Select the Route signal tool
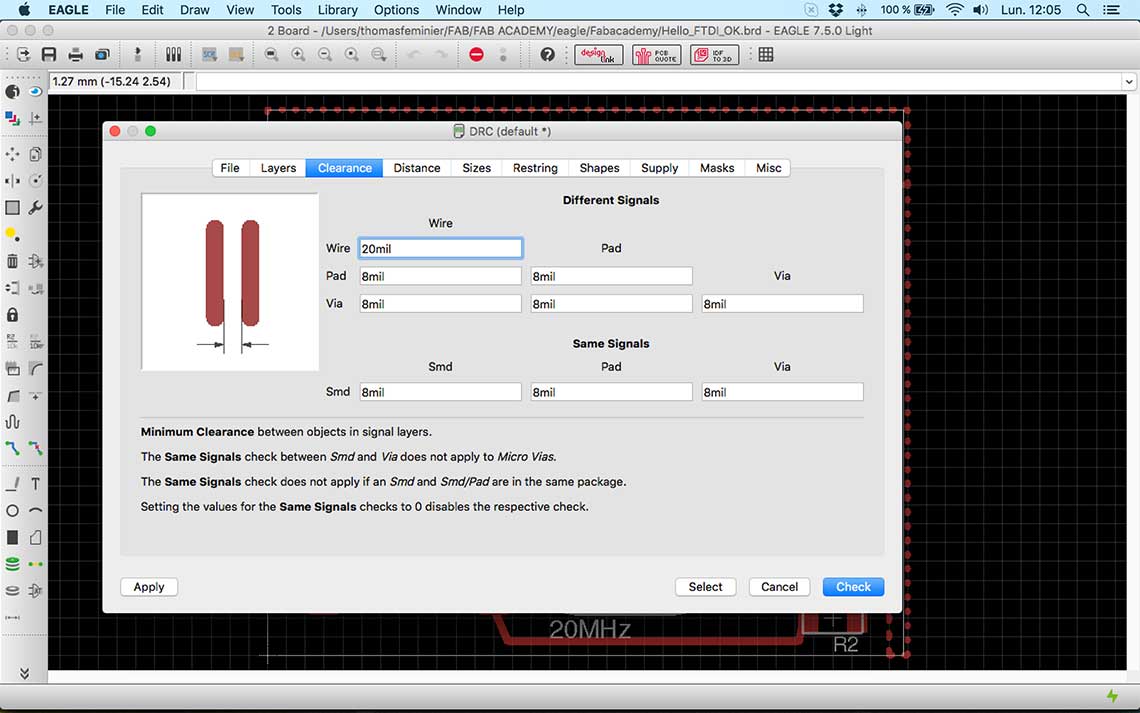The width and height of the screenshot is (1140, 713). [12, 448]
